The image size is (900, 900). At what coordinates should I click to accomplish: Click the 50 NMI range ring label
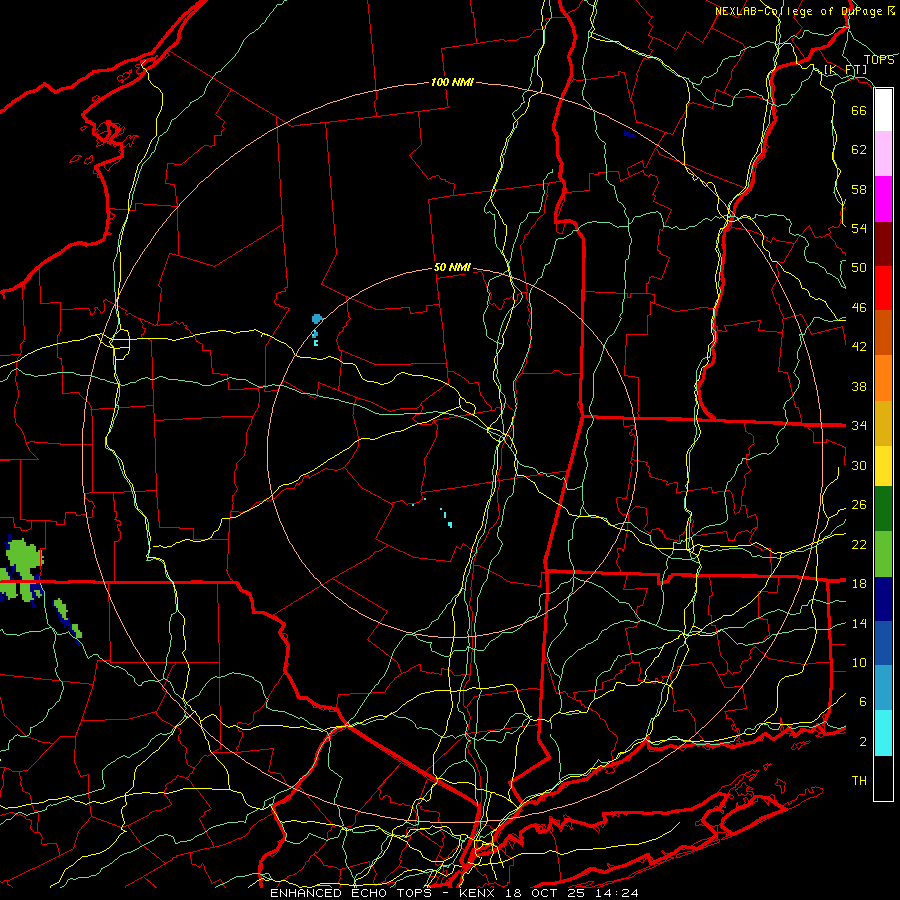tap(452, 267)
